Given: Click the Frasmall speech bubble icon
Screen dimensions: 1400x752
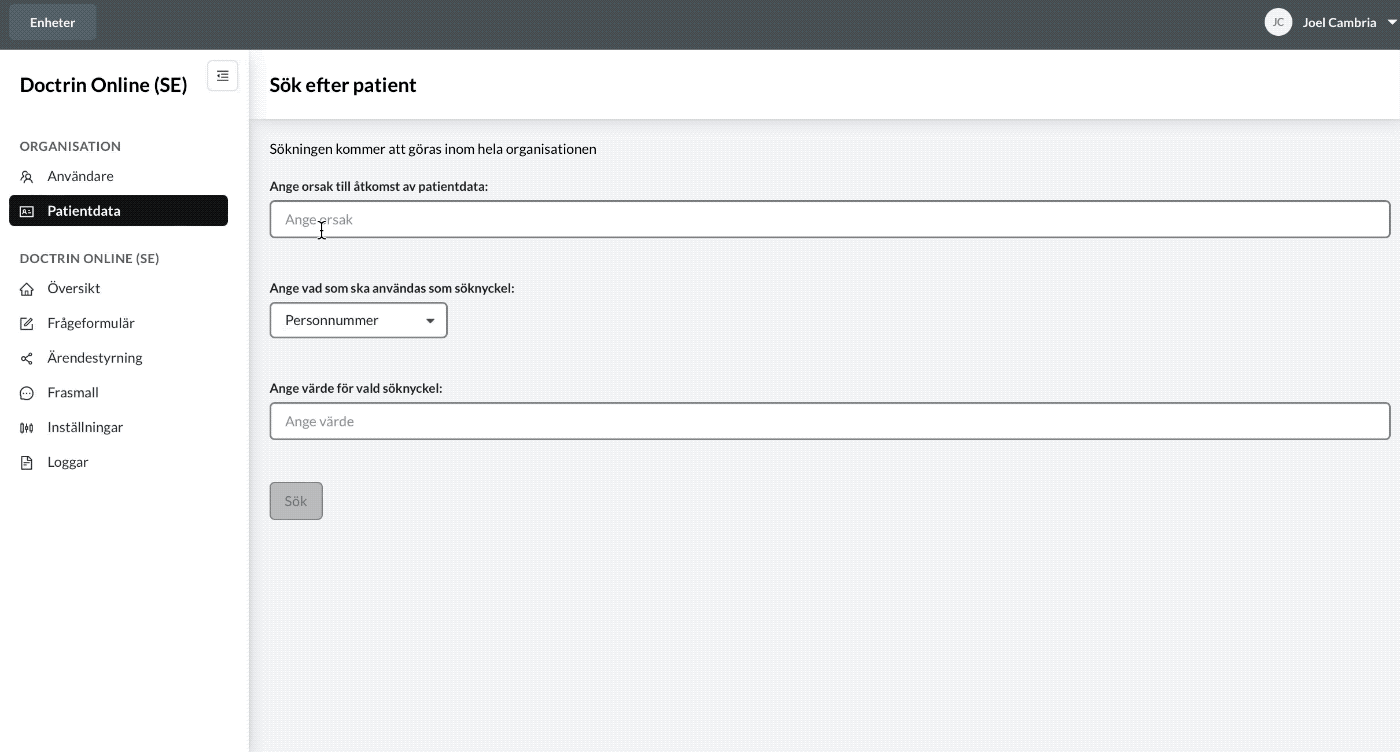Looking at the screenshot, I should (x=27, y=393).
